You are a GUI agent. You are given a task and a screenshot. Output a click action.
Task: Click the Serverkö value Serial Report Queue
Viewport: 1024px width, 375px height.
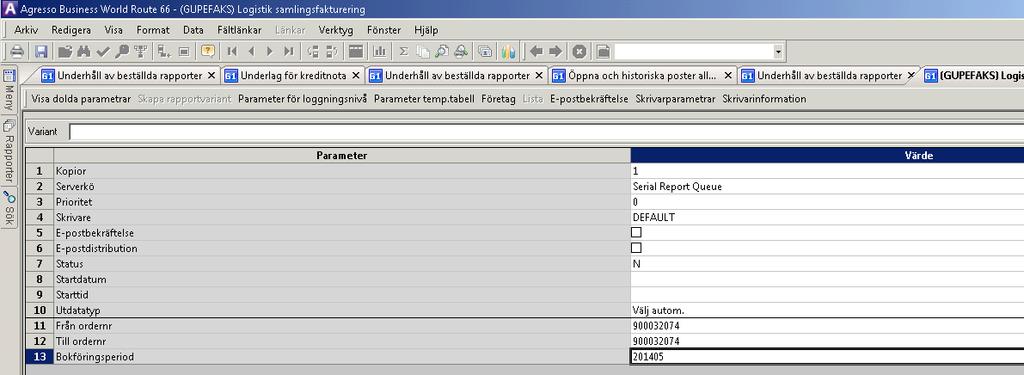pos(827,186)
